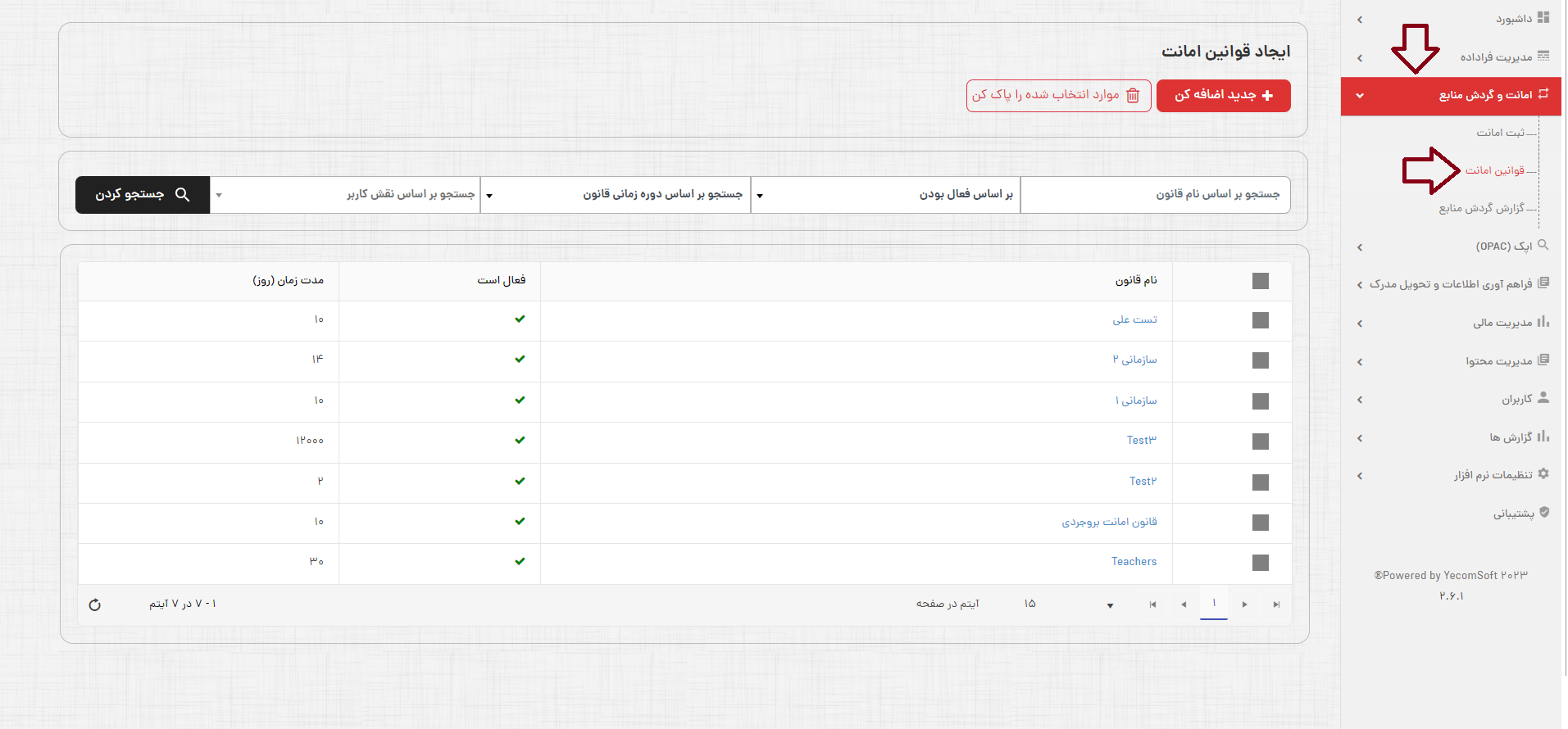Click duration value ۱۲۰۰۰ in Test۳ row
Screen dimensions: 1568x729
pos(310,441)
